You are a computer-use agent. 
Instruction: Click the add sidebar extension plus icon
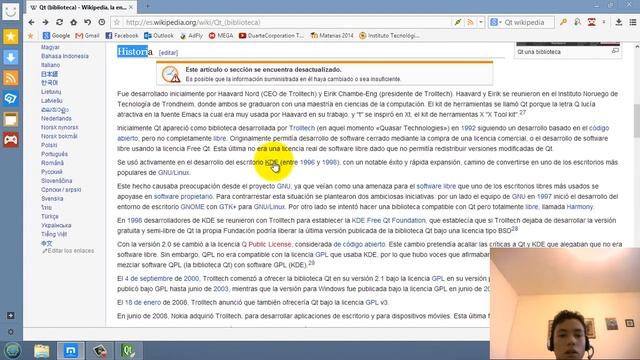click(11, 316)
